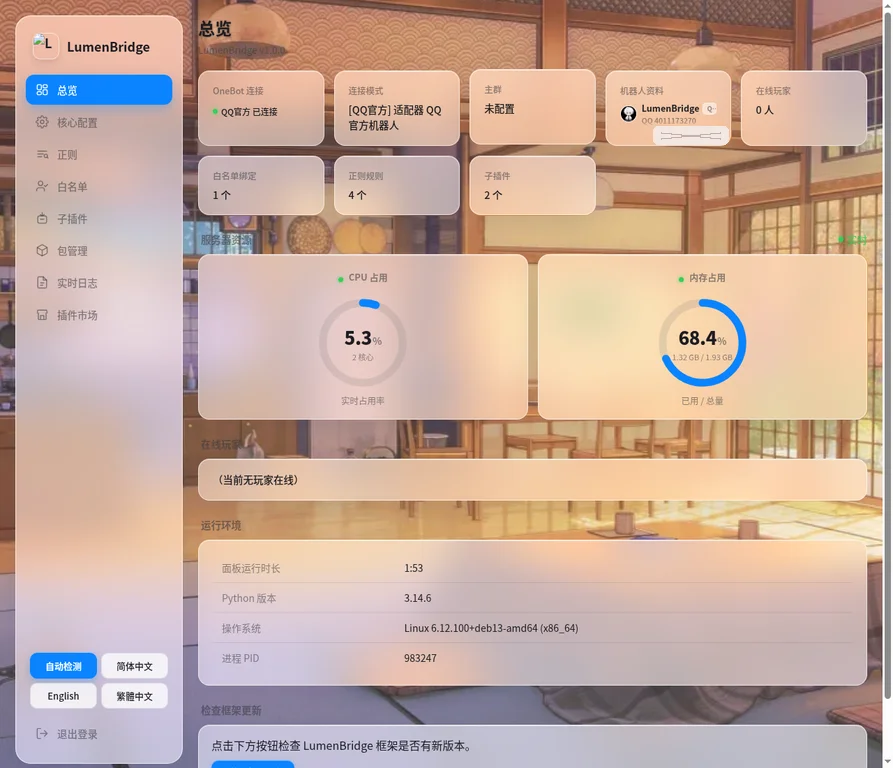Click the CPU 5.3% usage gauge
893x768 pixels.
363,343
